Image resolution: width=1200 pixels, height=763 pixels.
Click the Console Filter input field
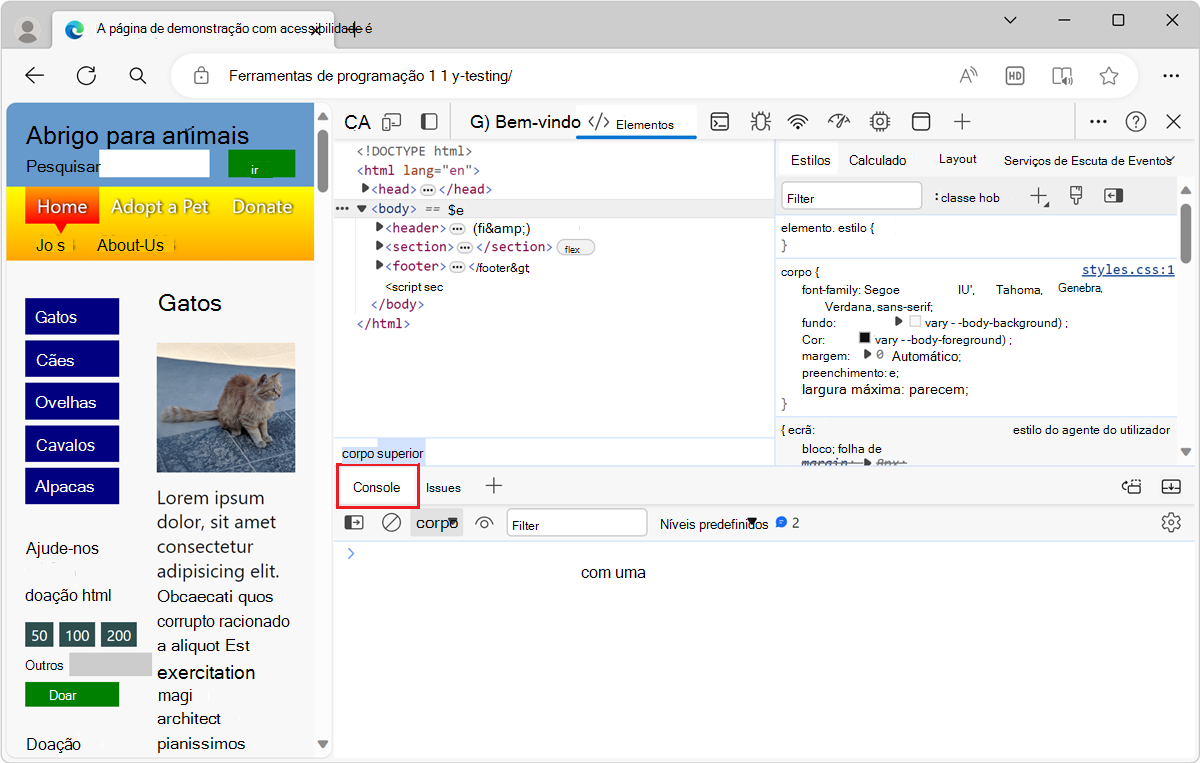[577, 523]
